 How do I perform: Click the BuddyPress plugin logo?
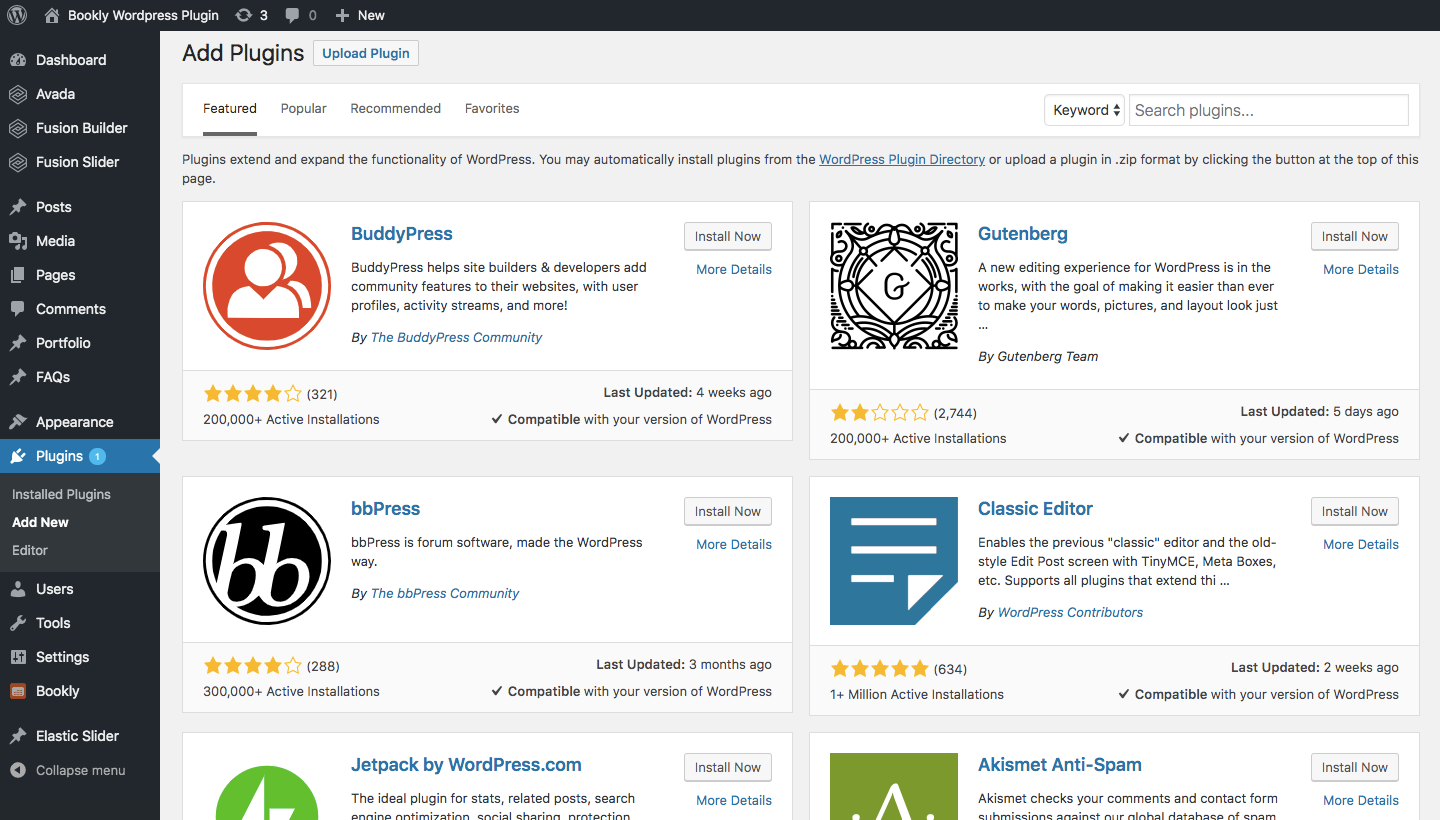point(267,286)
